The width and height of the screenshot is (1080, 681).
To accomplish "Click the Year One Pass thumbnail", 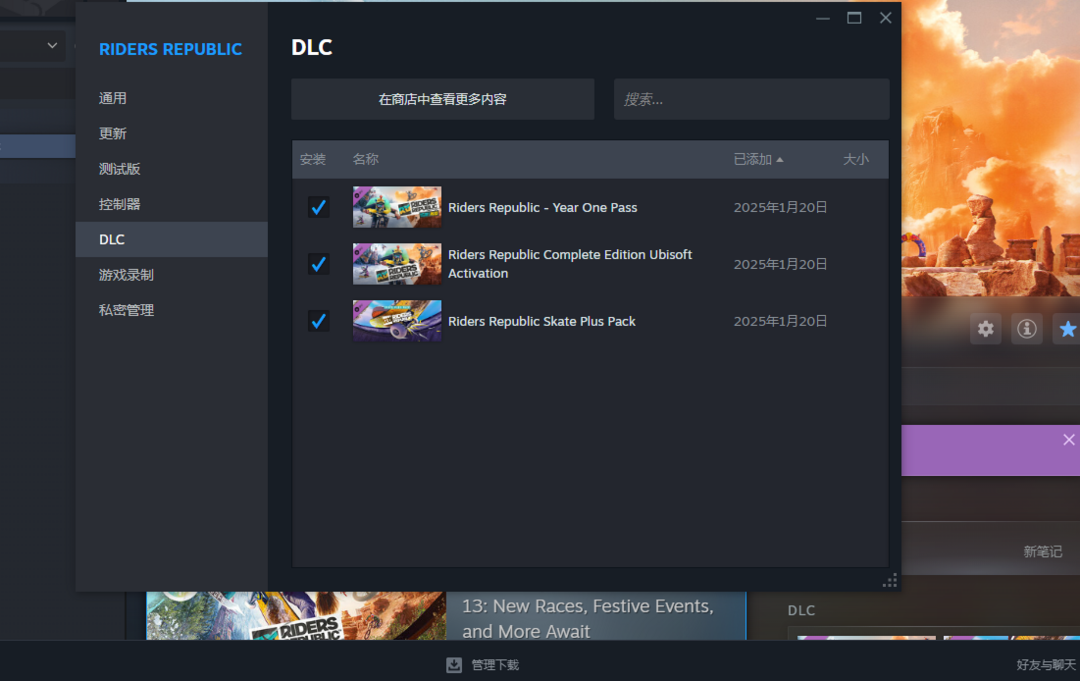I will click(x=397, y=207).
